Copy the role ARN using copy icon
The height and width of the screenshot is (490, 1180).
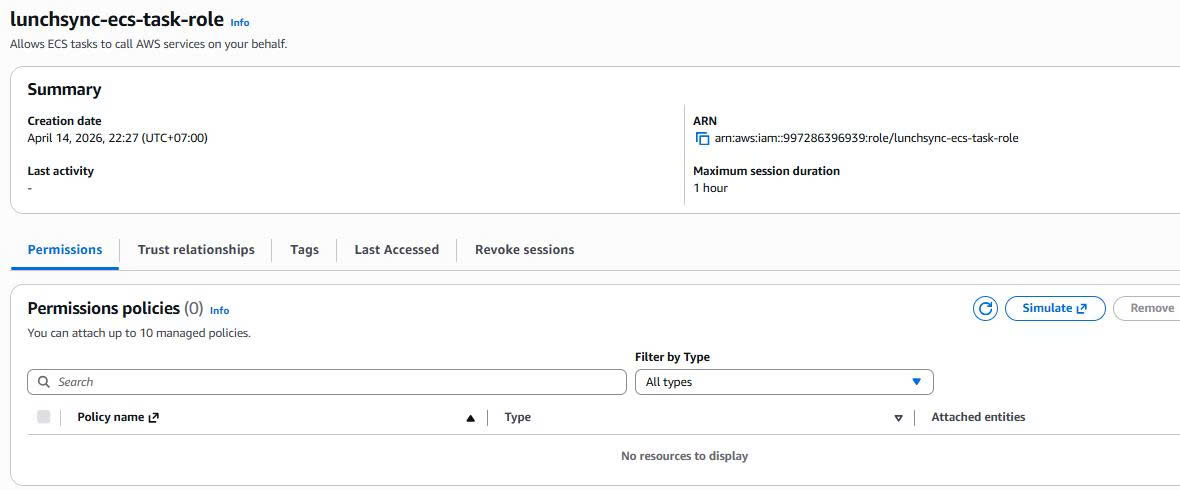pos(702,139)
